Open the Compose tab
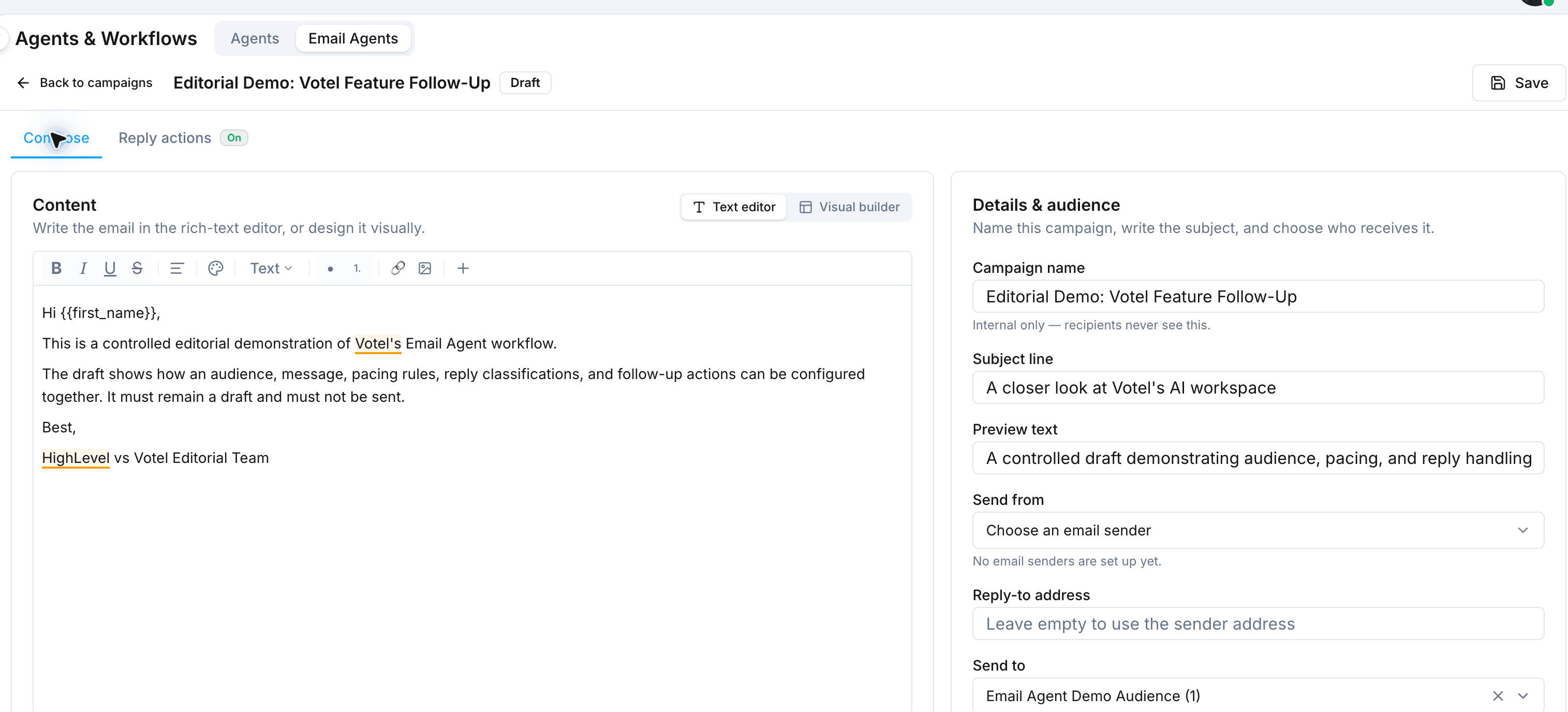 56,138
